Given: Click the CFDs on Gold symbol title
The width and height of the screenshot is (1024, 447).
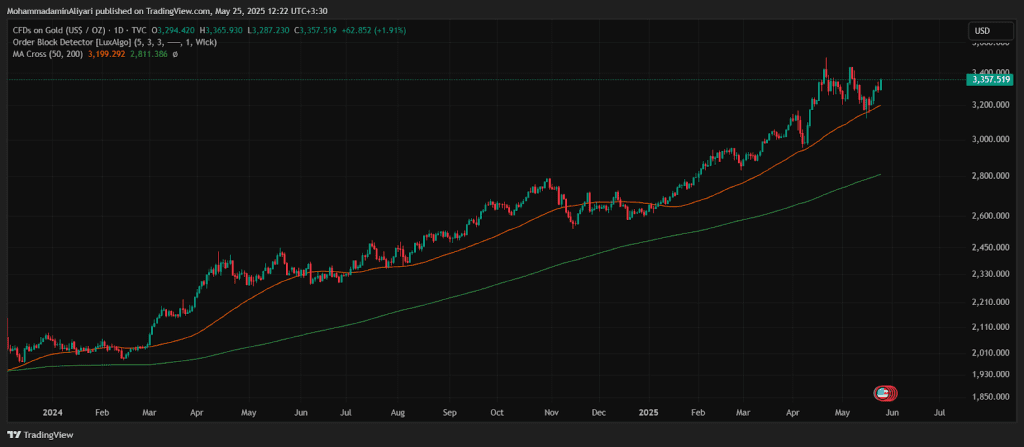Looking at the screenshot, I should tap(56, 30).
